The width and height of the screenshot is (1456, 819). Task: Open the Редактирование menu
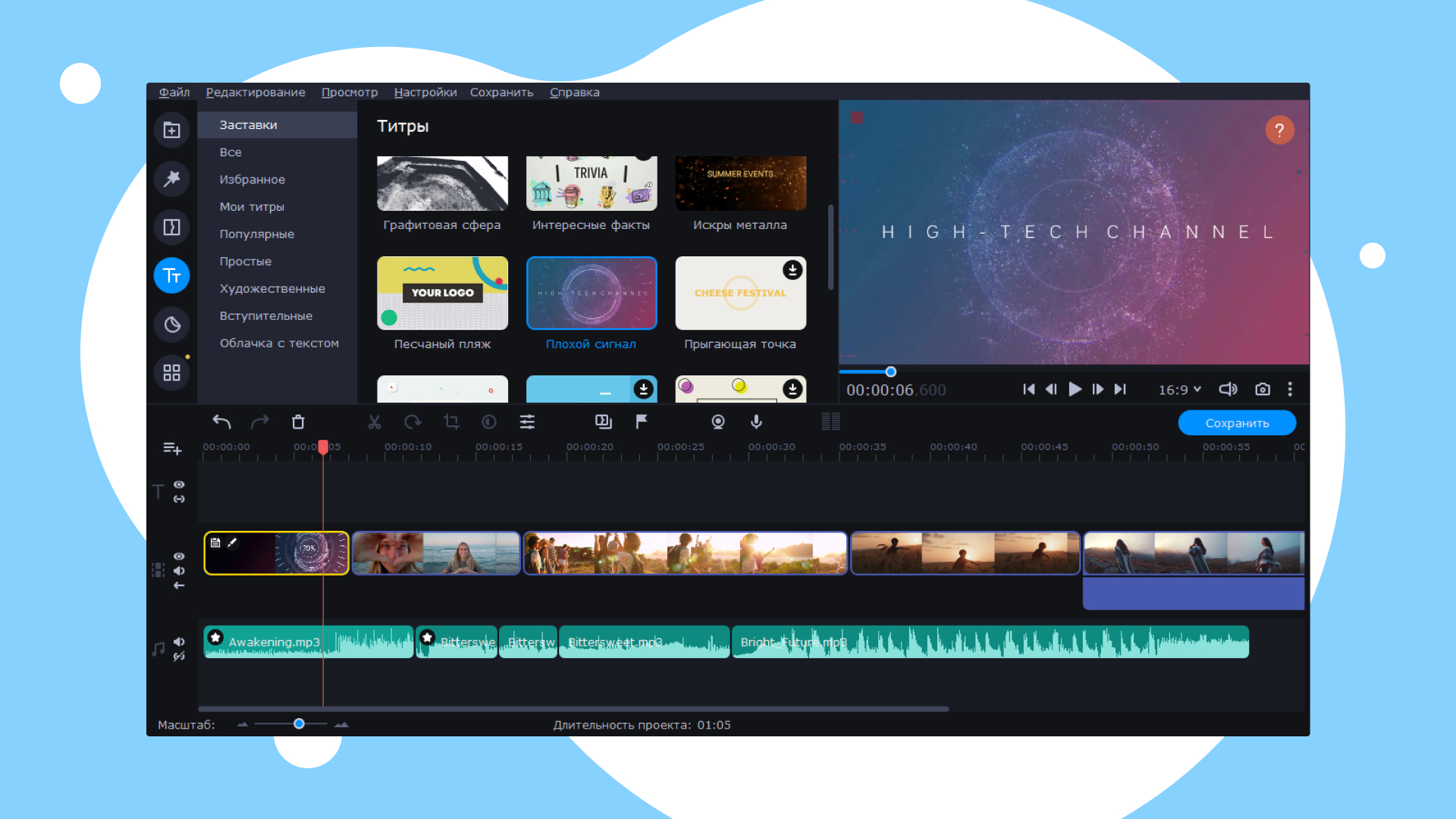click(x=256, y=92)
